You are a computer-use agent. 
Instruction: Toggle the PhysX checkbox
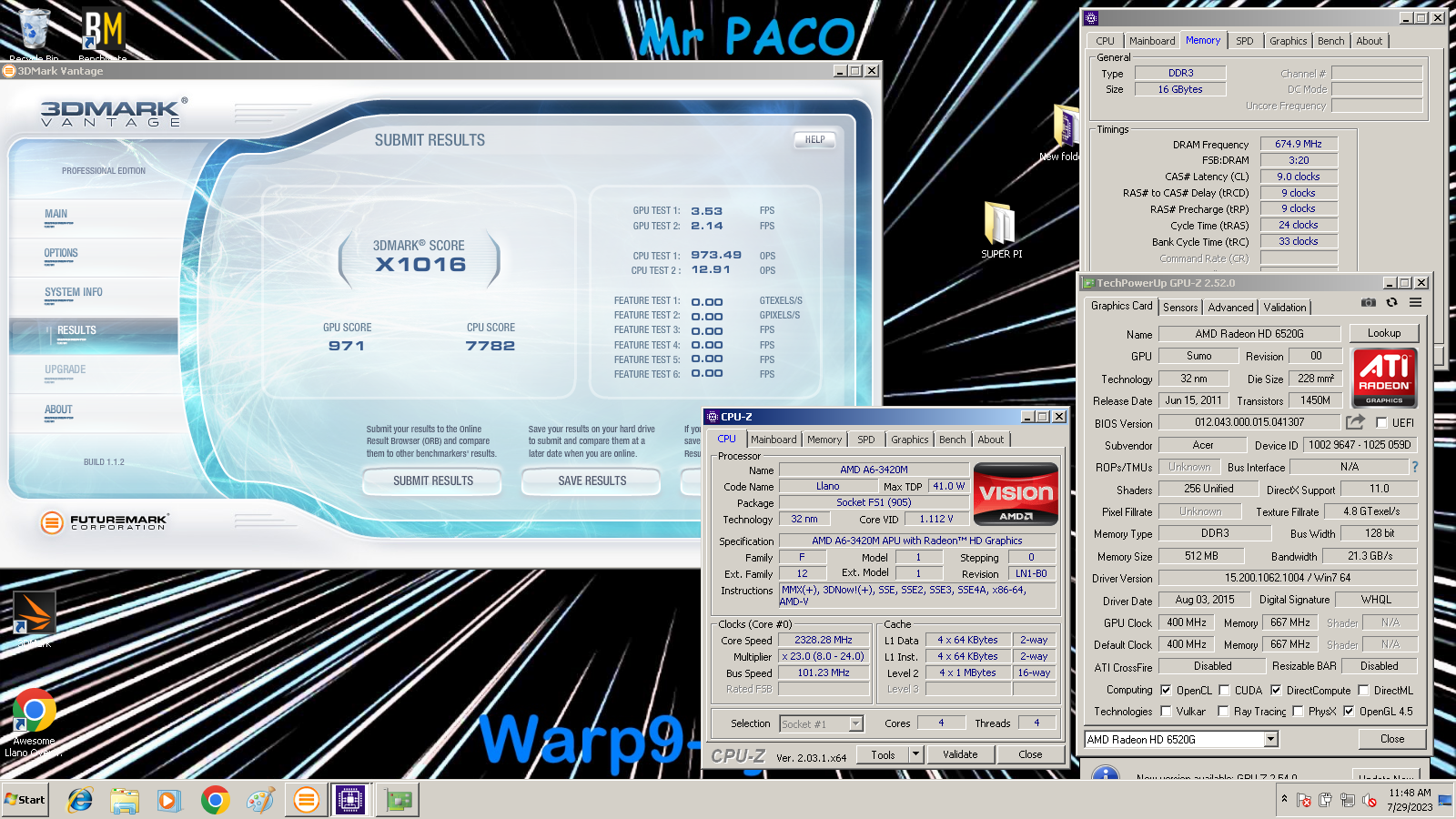pos(1298,711)
